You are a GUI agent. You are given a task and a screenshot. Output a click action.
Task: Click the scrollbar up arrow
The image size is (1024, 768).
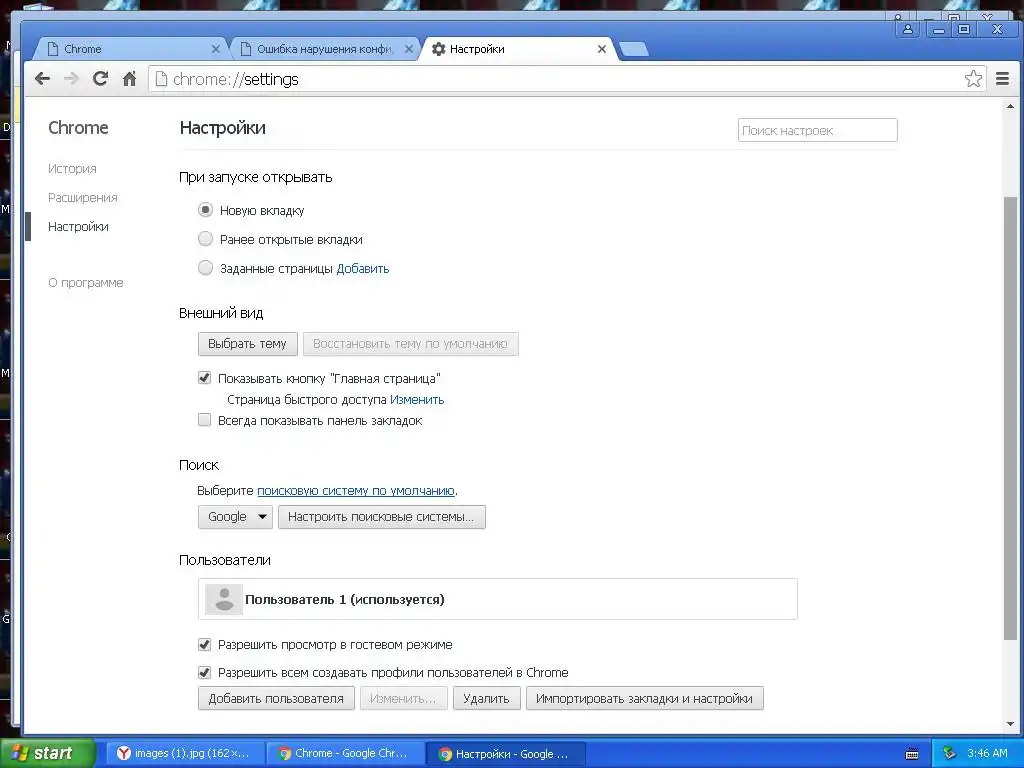coord(1010,106)
